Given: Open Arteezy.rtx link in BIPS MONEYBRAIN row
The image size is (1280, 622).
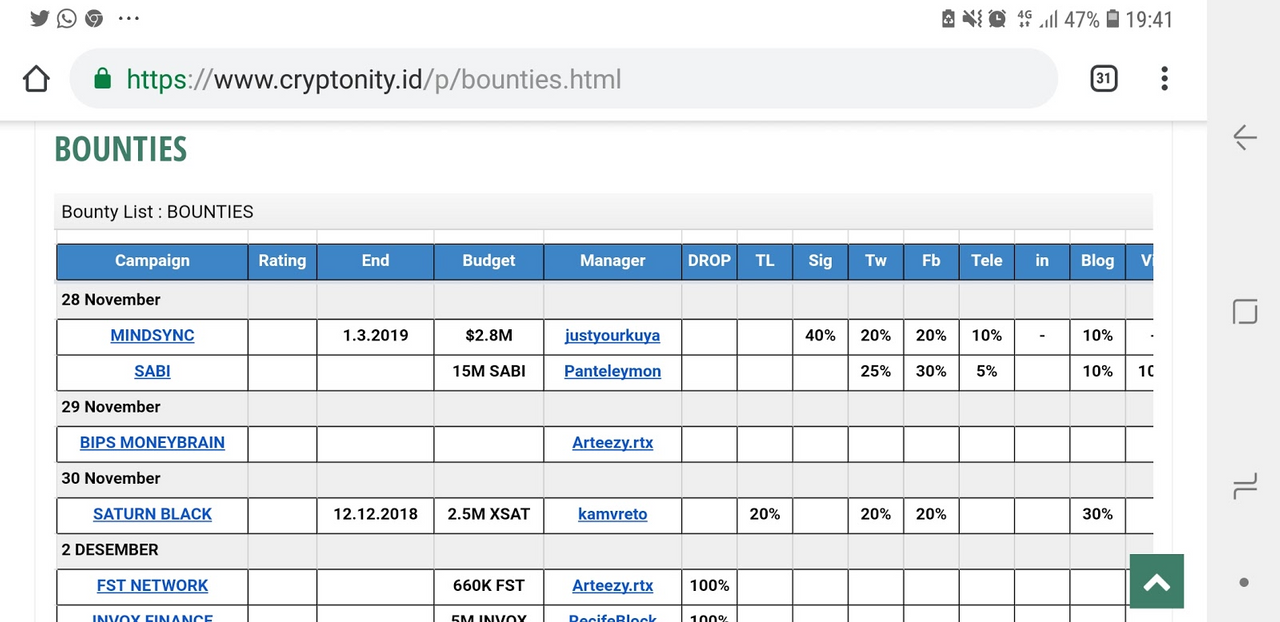Looking at the screenshot, I should 612,443.
